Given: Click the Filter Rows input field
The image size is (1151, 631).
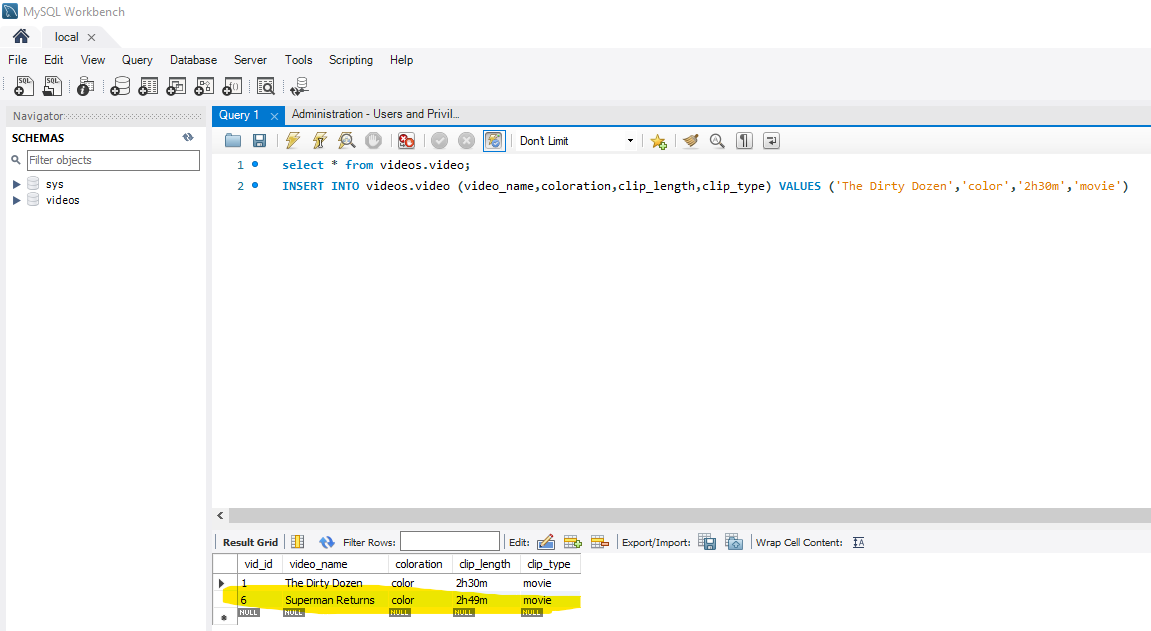Looking at the screenshot, I should click(x=450, y=541).
